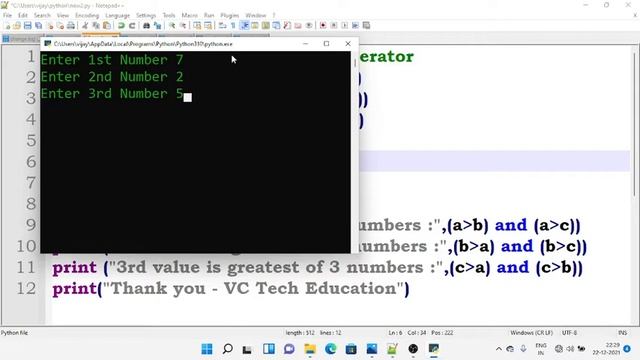Click the Save All toolbar icon

point(38,26)
